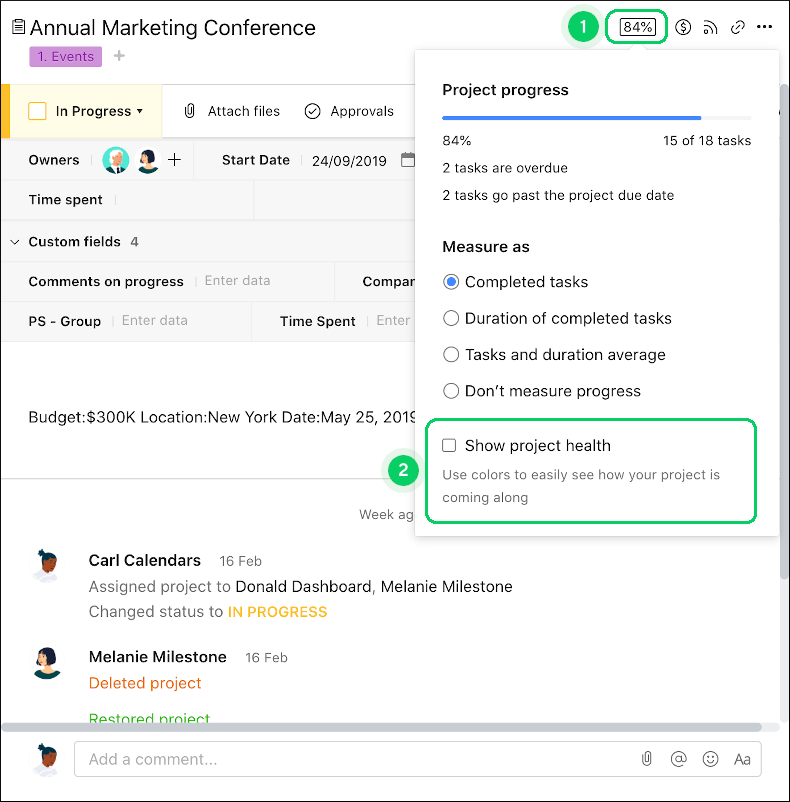The image size is (790, 802).
Task: Select Duration of completed tasks option
Action: (x=451, y=318)
